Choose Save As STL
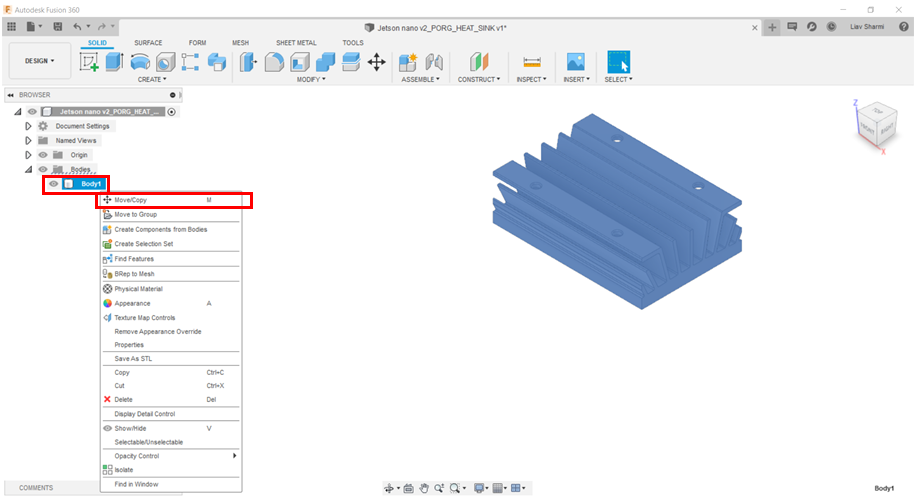Viewport: 917px width, 497px height. pyautogui.click(x=171, y=358)
